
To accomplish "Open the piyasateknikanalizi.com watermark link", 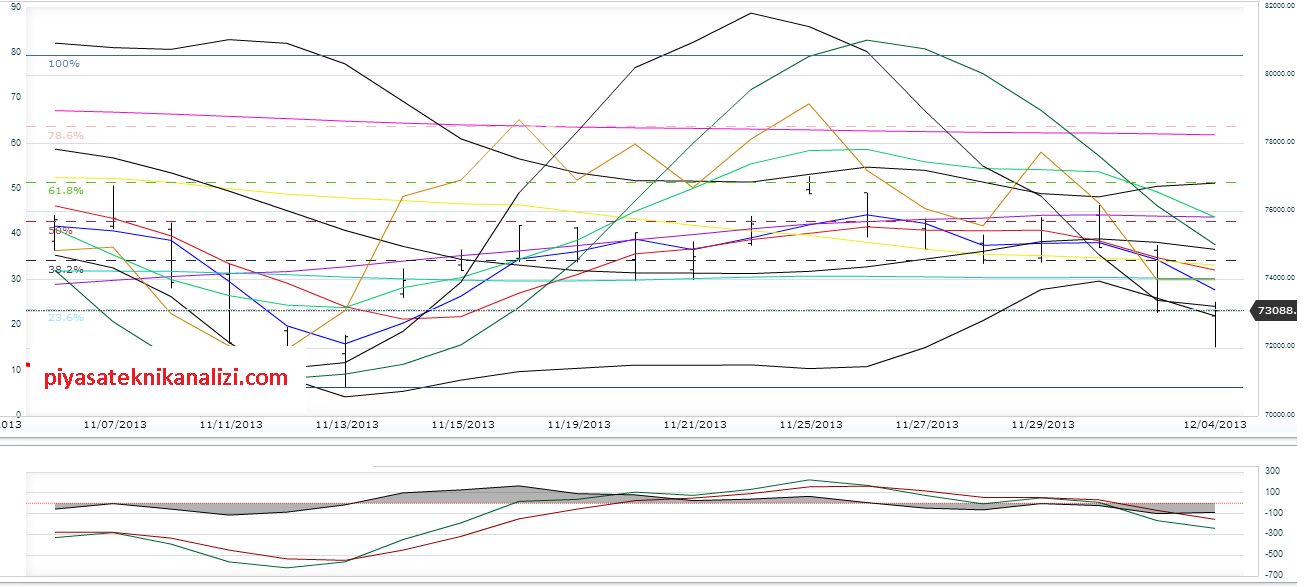I will point(165,379).
